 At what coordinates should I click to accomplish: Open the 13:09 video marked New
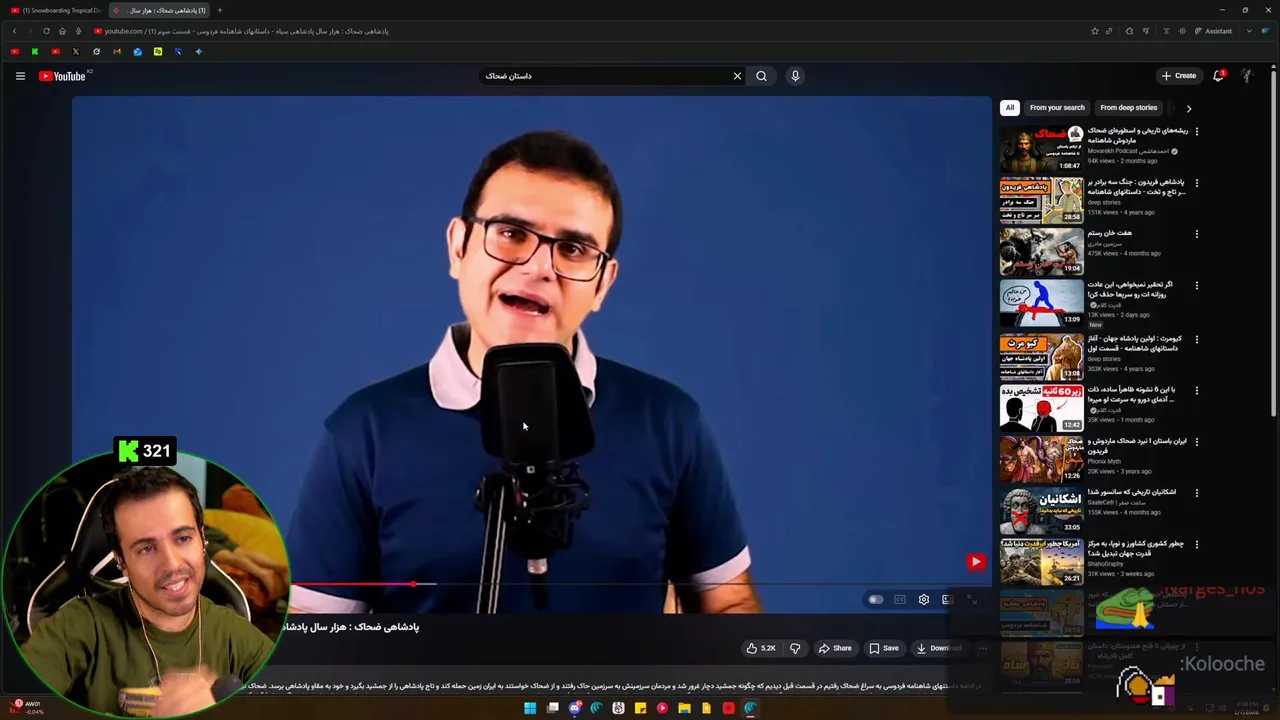1041,303
